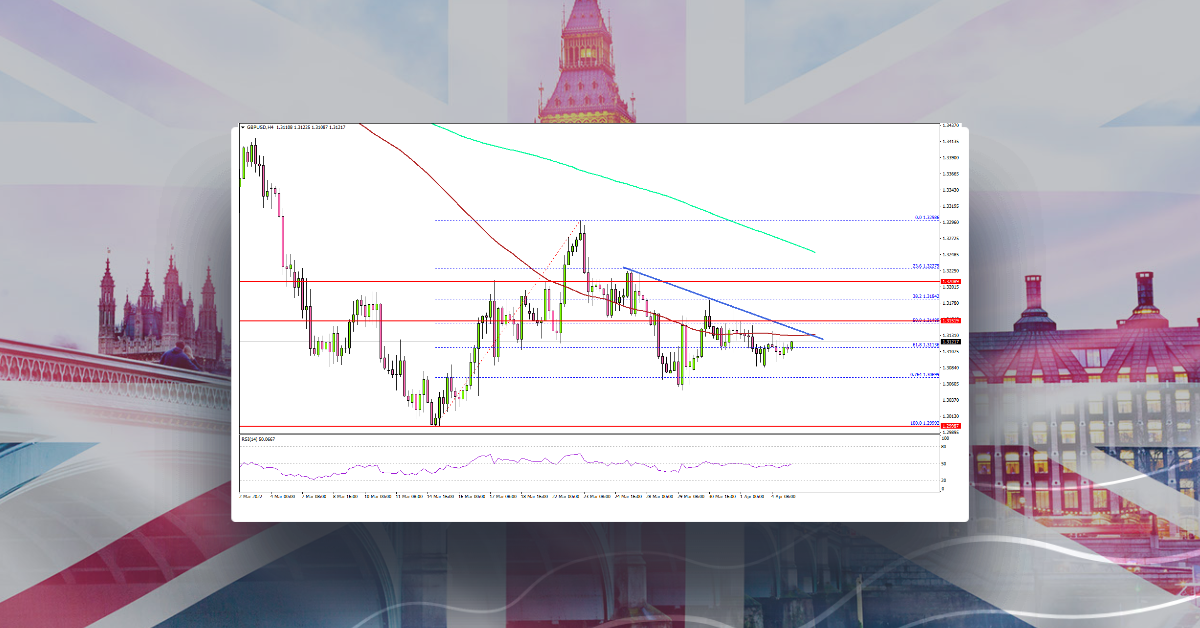Click the 1 Apr 04:00 time axis label

tap(753, 493)
